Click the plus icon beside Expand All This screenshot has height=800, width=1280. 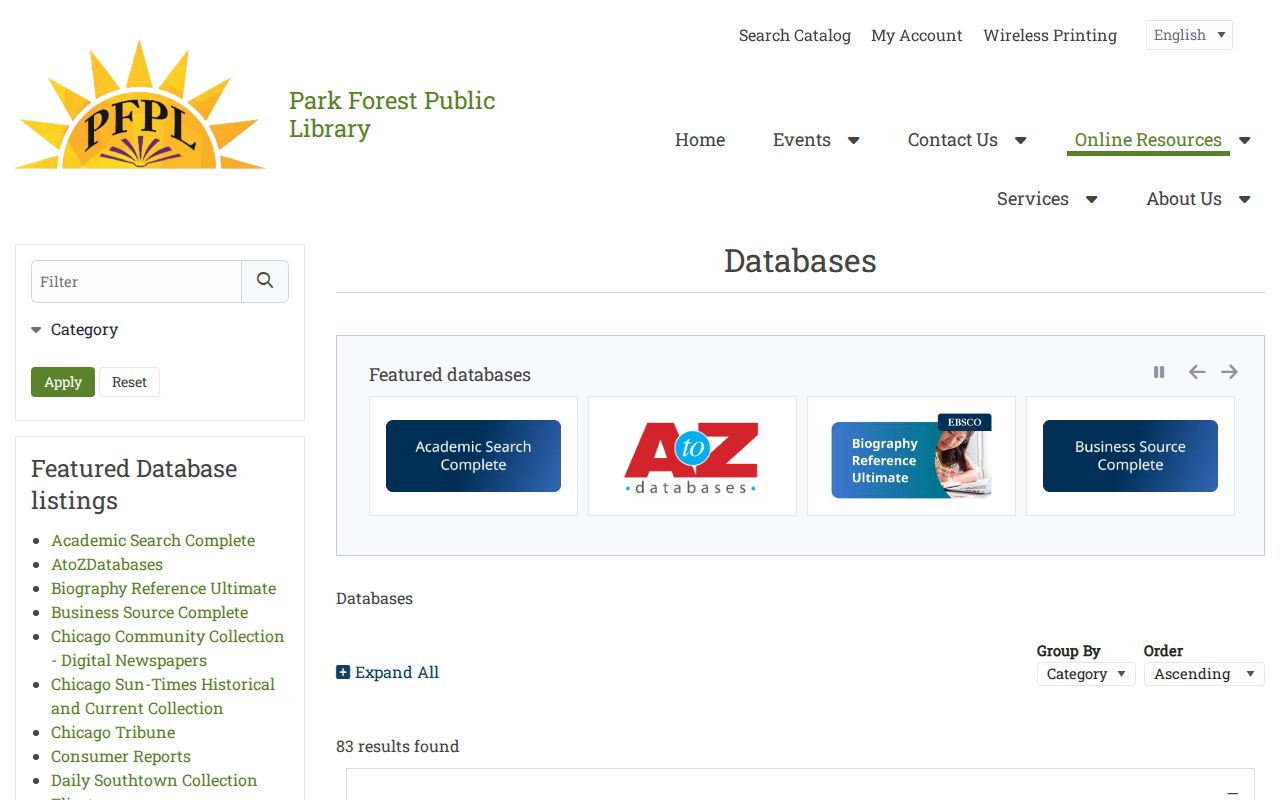pyautogui.click(x=343, y=672)
